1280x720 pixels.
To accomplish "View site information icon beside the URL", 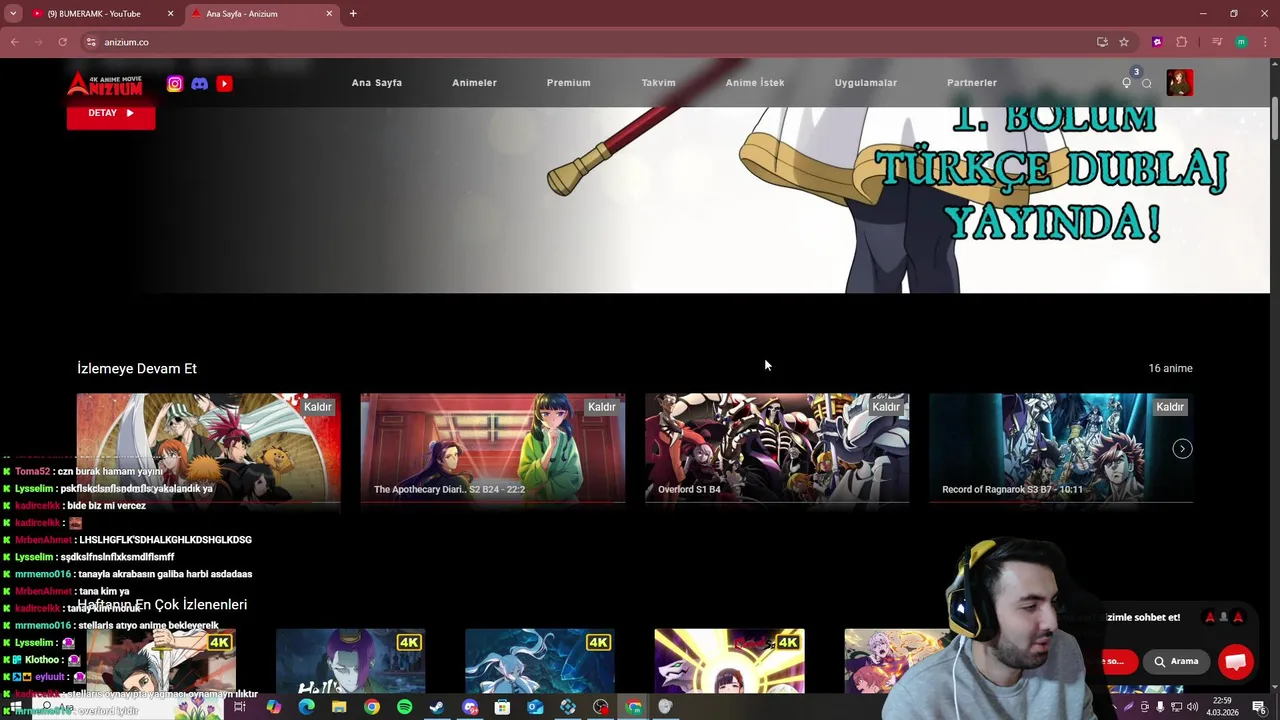I will click(91, 42).
